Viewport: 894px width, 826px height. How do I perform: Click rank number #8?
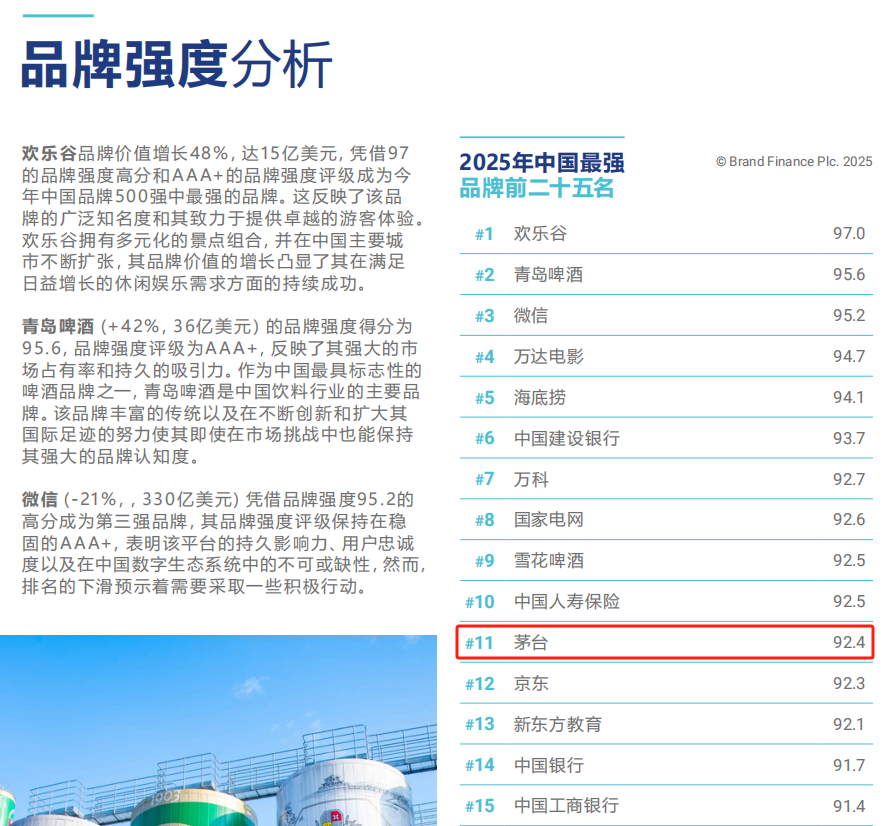[485, 520]
